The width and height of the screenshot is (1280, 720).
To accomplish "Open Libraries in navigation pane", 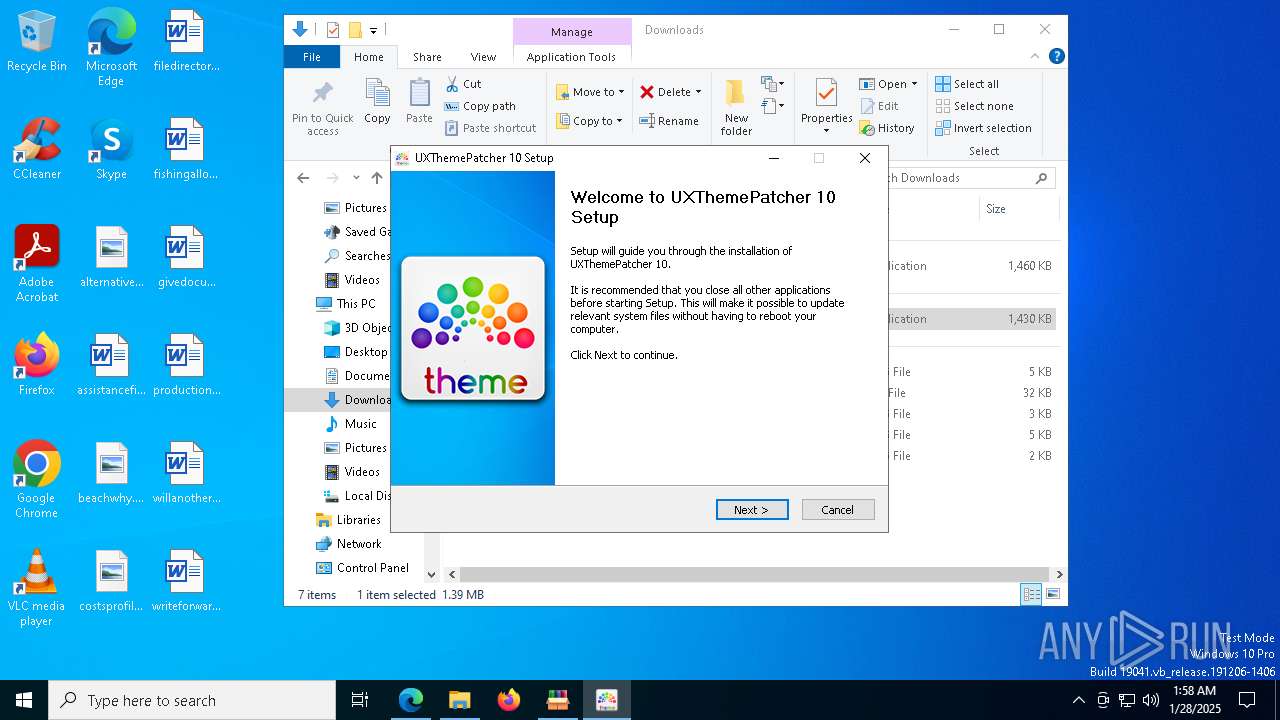I will tap(358, 520).
